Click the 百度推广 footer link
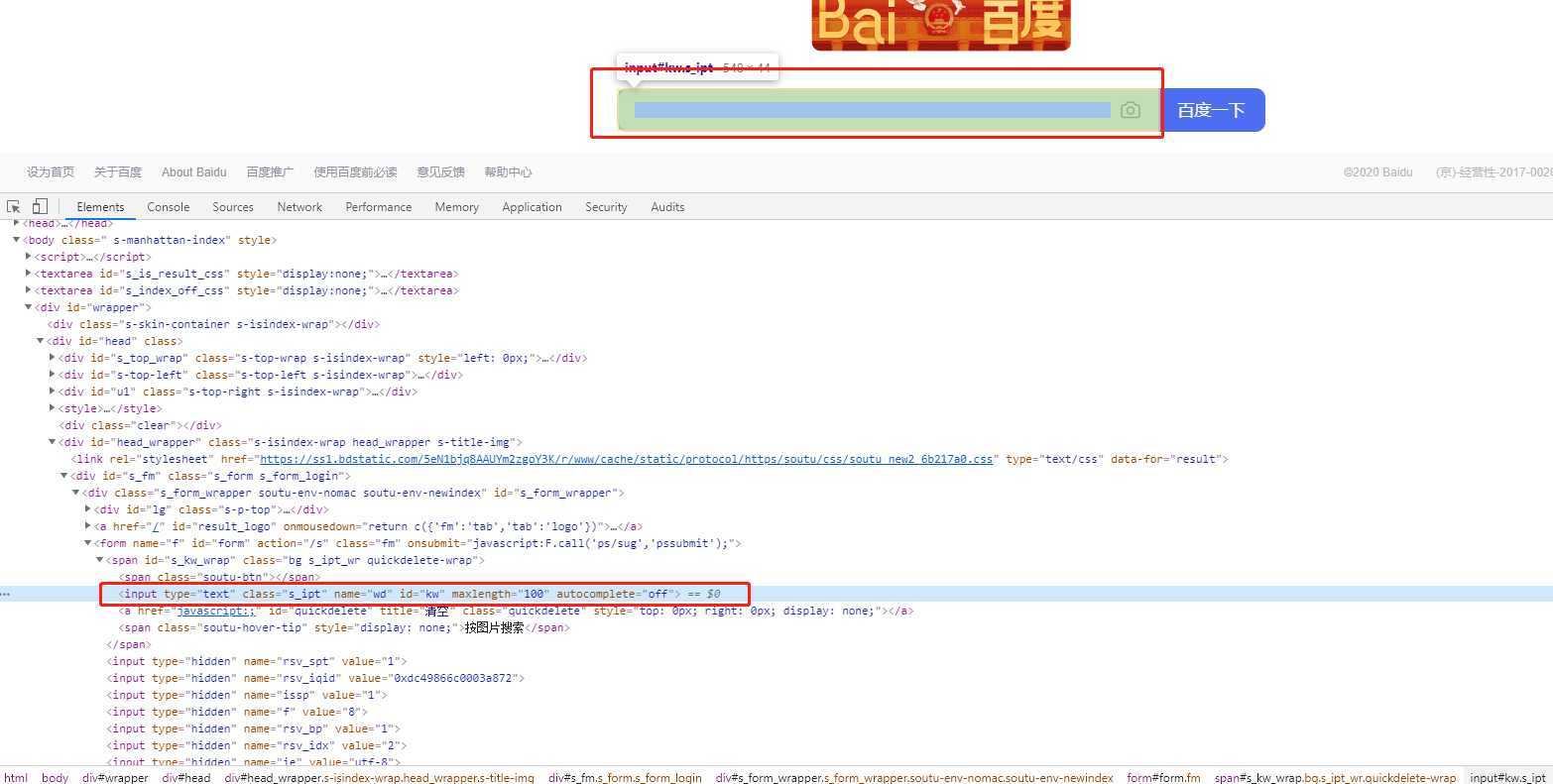The image size is (1553, 784). click(x=270, y=172)
